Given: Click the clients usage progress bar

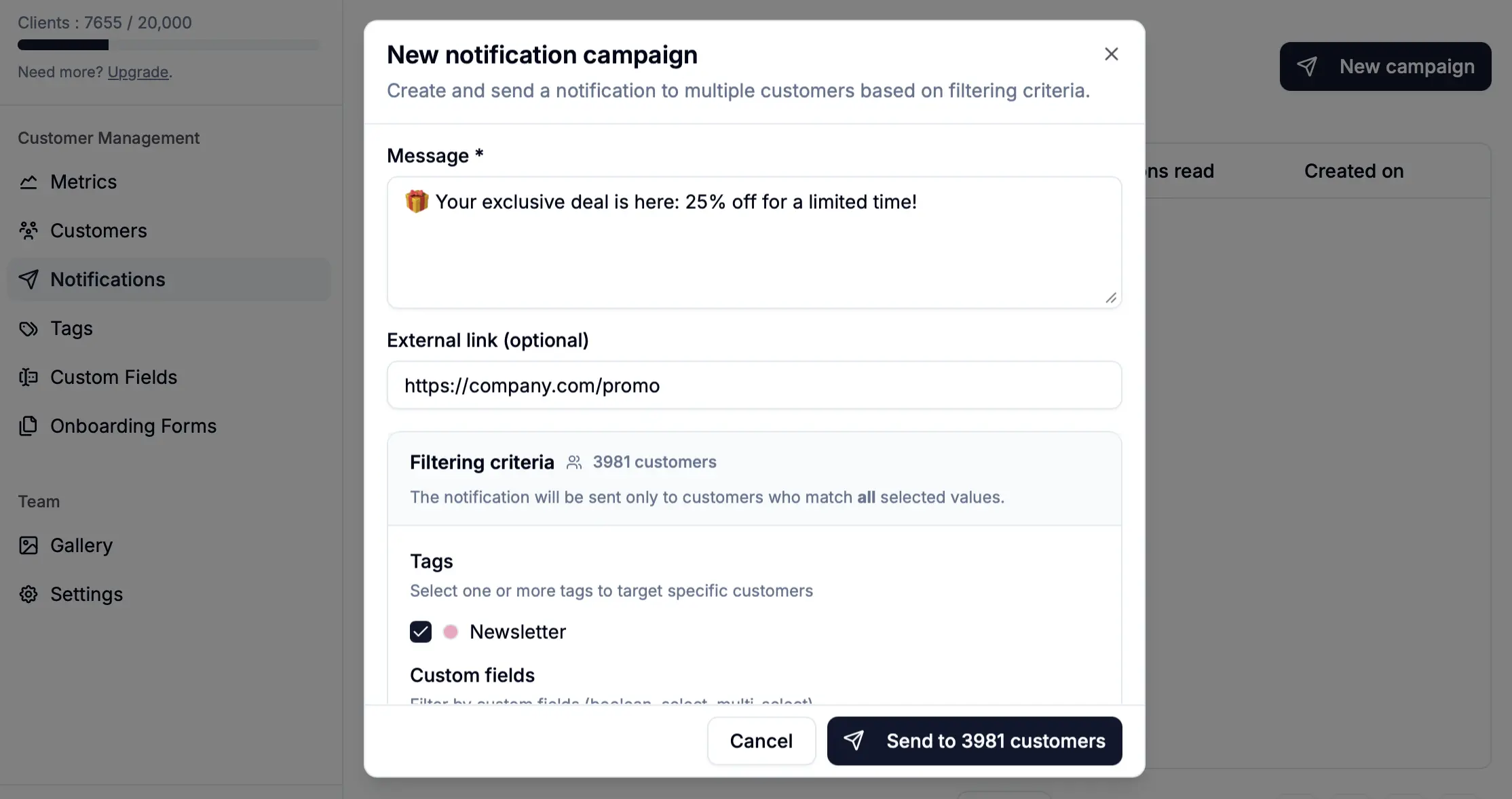Looking at the screenshot, I should click(168, 45).
